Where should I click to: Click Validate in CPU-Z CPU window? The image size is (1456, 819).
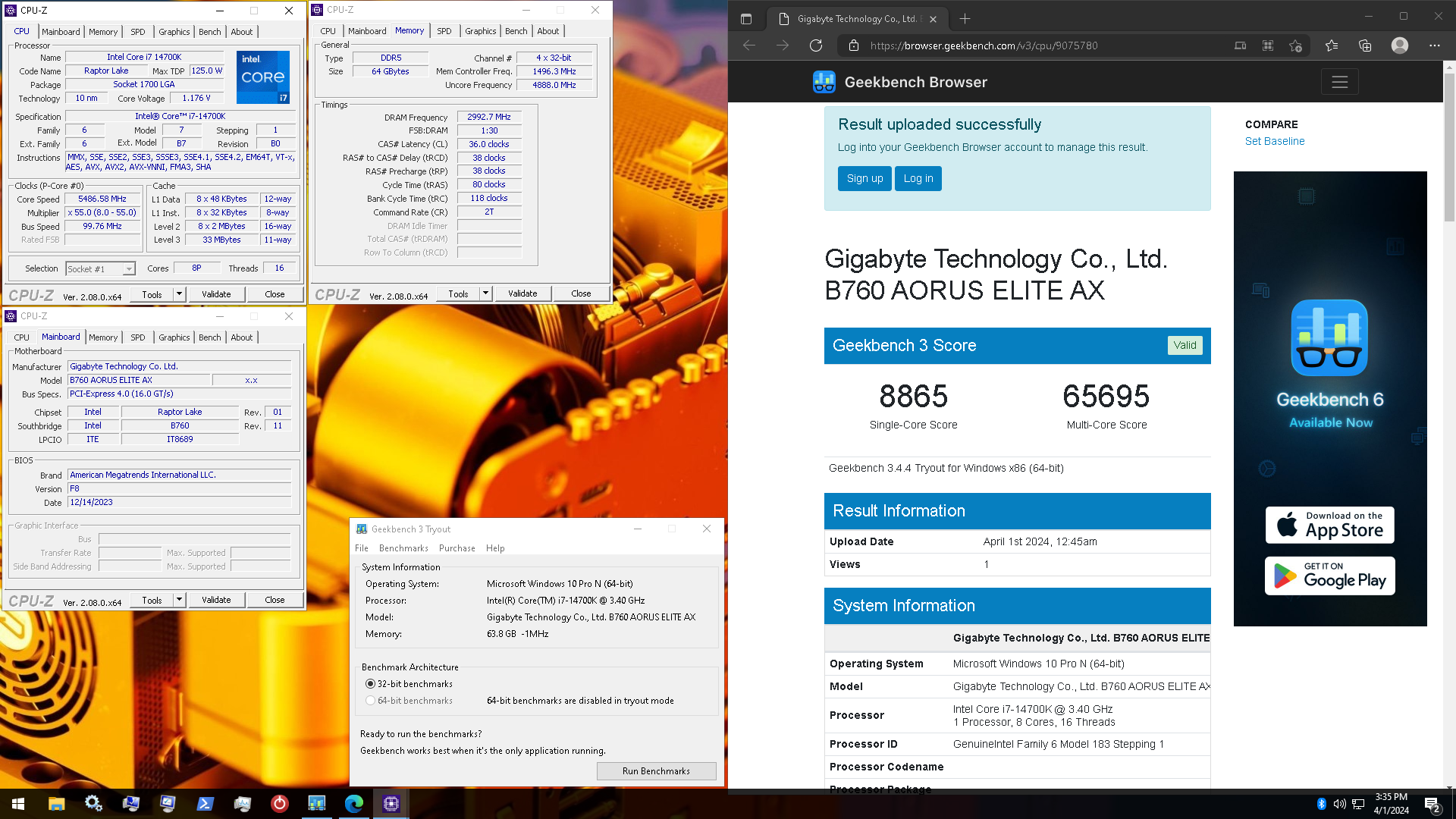point(216,294)
